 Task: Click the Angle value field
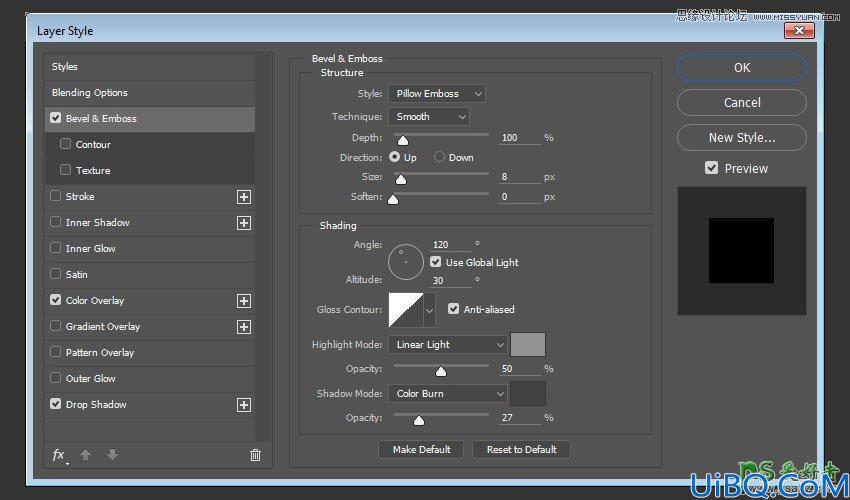(x=451, y=245)
